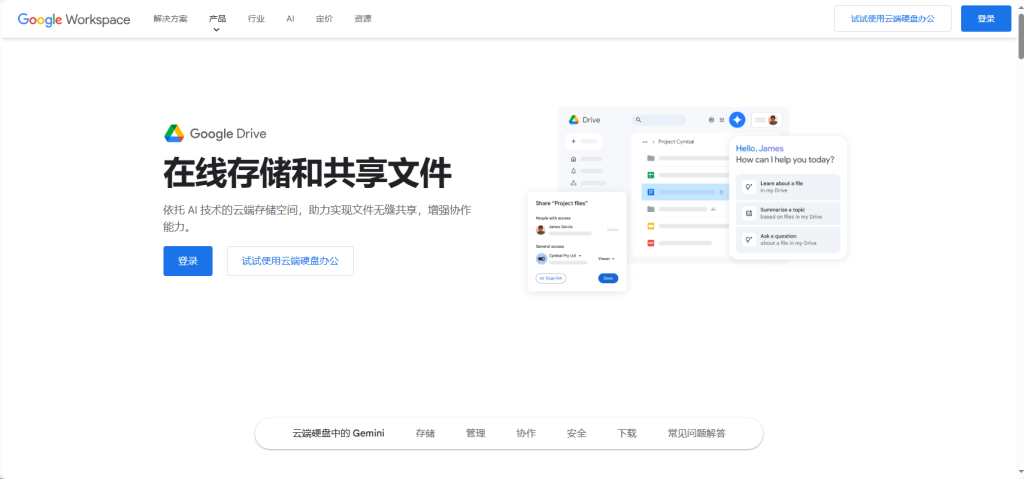Open the 行业 navigation menu
The width and height of the screenshot is (1024, 479).
point(257,19)
